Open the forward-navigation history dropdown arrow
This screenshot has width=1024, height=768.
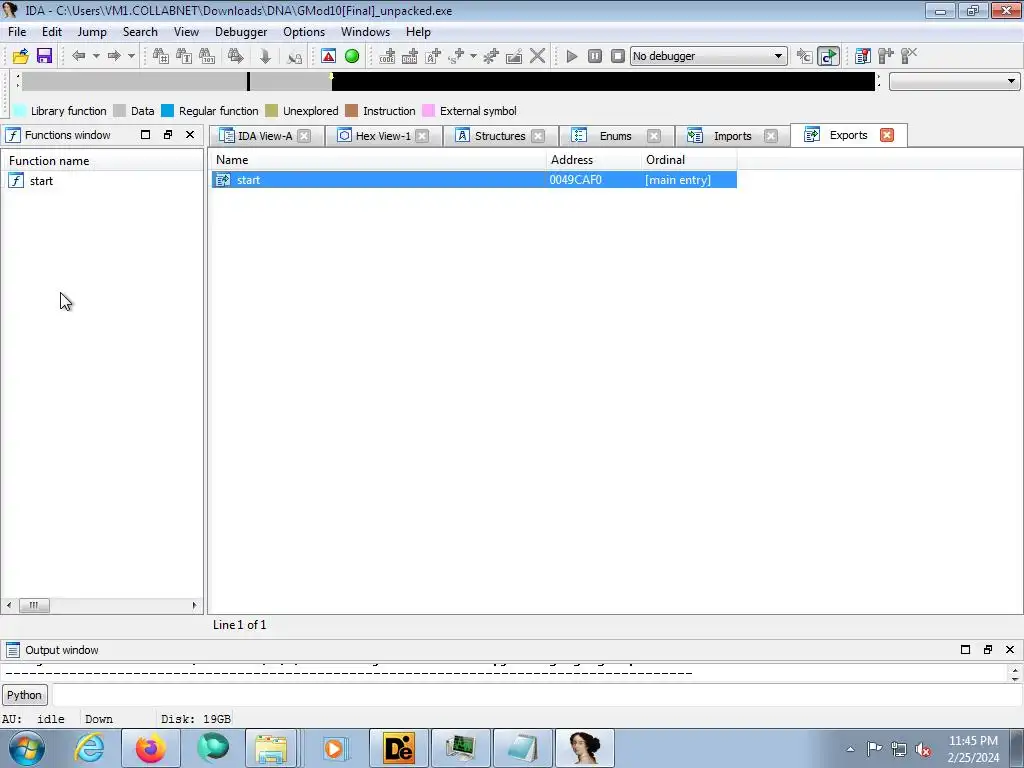click(x=131, y=56)
